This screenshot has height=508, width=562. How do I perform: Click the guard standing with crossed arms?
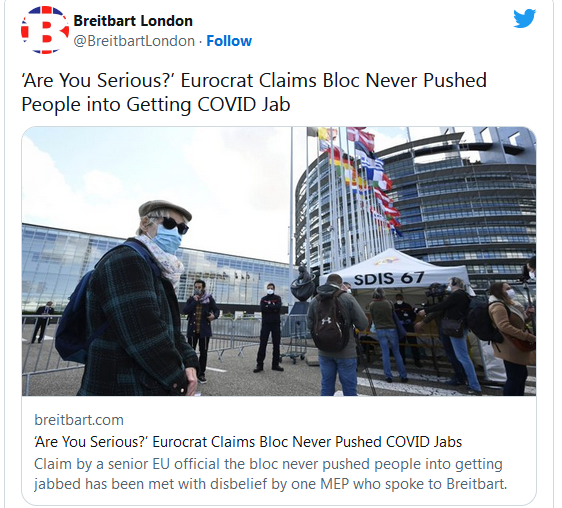click(269, 327)
